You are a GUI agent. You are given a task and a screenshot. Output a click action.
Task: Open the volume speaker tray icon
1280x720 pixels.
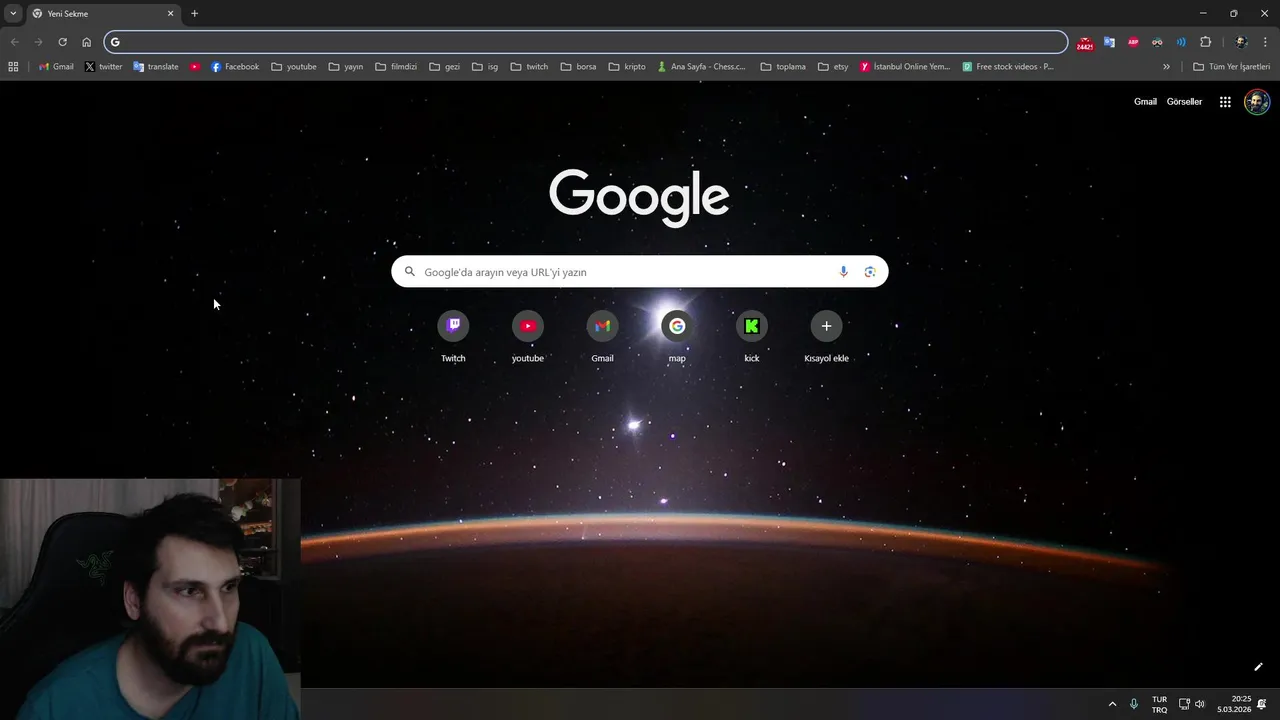(1200, 704)
